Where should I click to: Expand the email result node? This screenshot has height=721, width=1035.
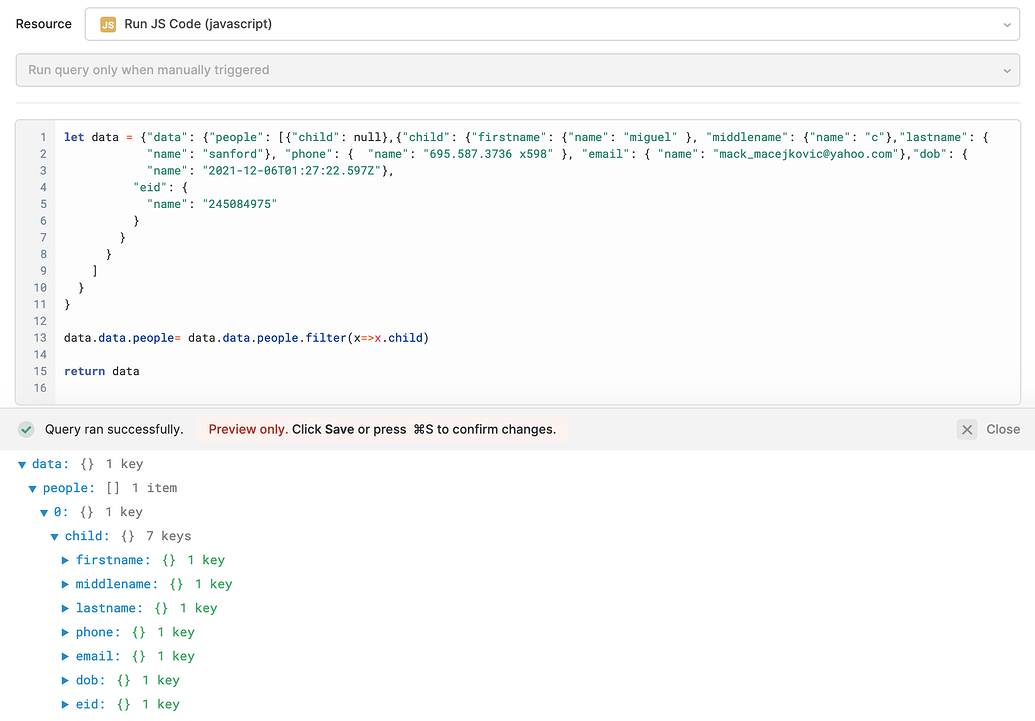coord(65,656)
